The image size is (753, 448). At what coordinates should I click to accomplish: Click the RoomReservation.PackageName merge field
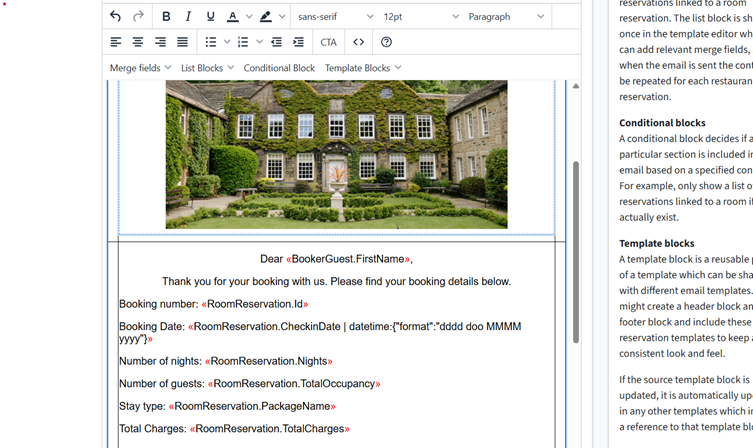coord(252,406)
